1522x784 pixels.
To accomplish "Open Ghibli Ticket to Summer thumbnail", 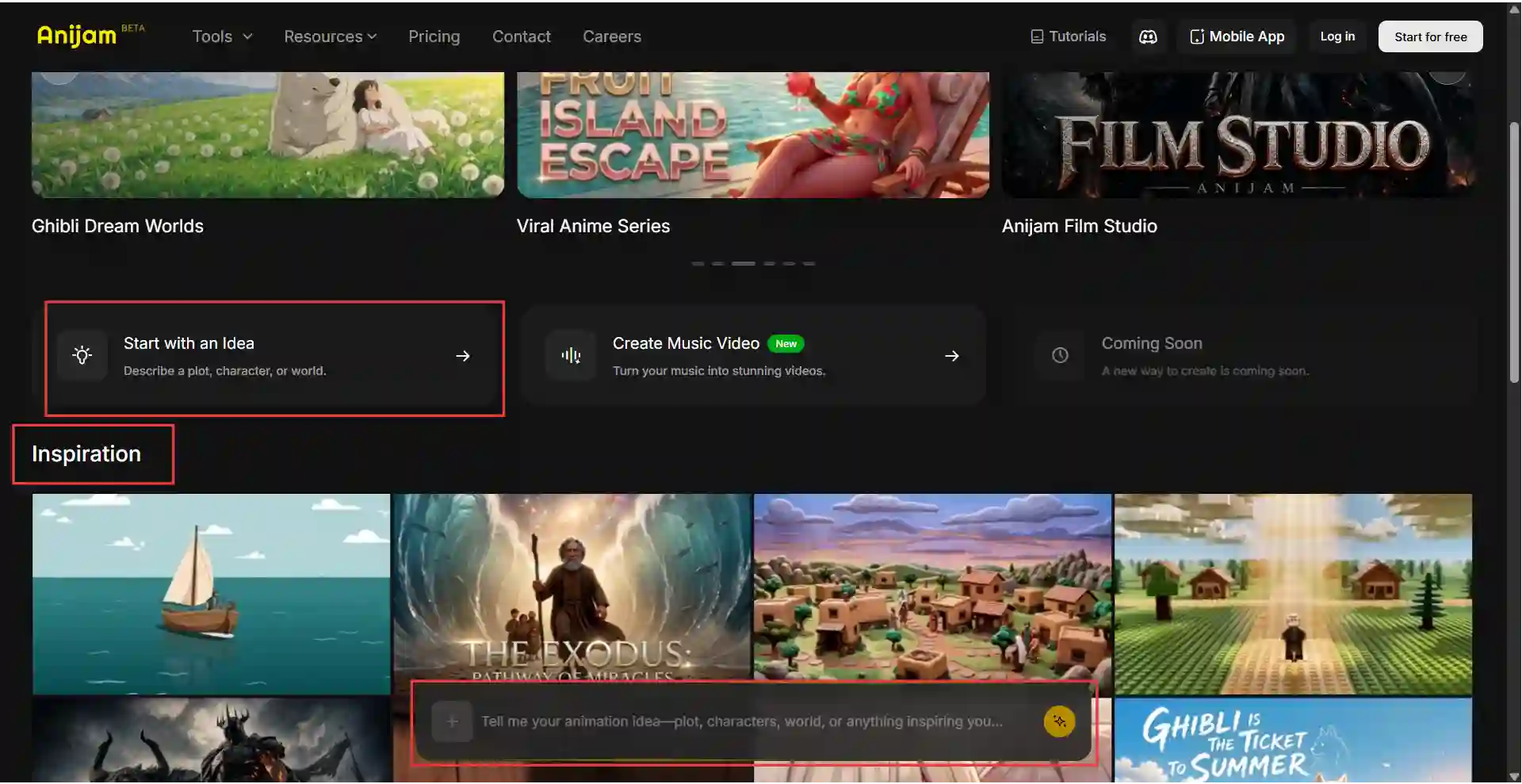I will pos(1293,740).
